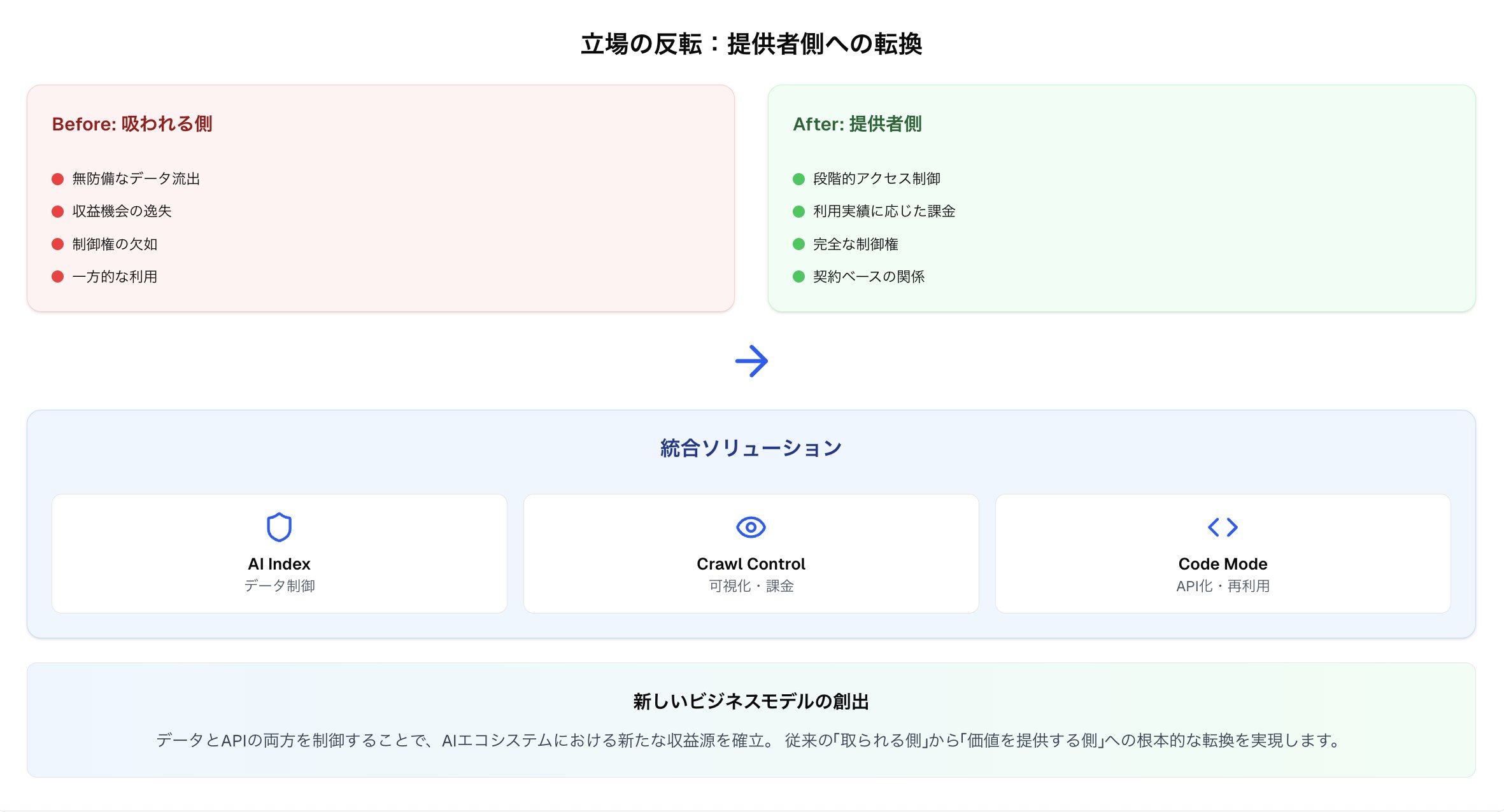The height and width of the screenshot is (812, 1504).
Task: Select the Code Mode card title
Action: point(1223,564)
